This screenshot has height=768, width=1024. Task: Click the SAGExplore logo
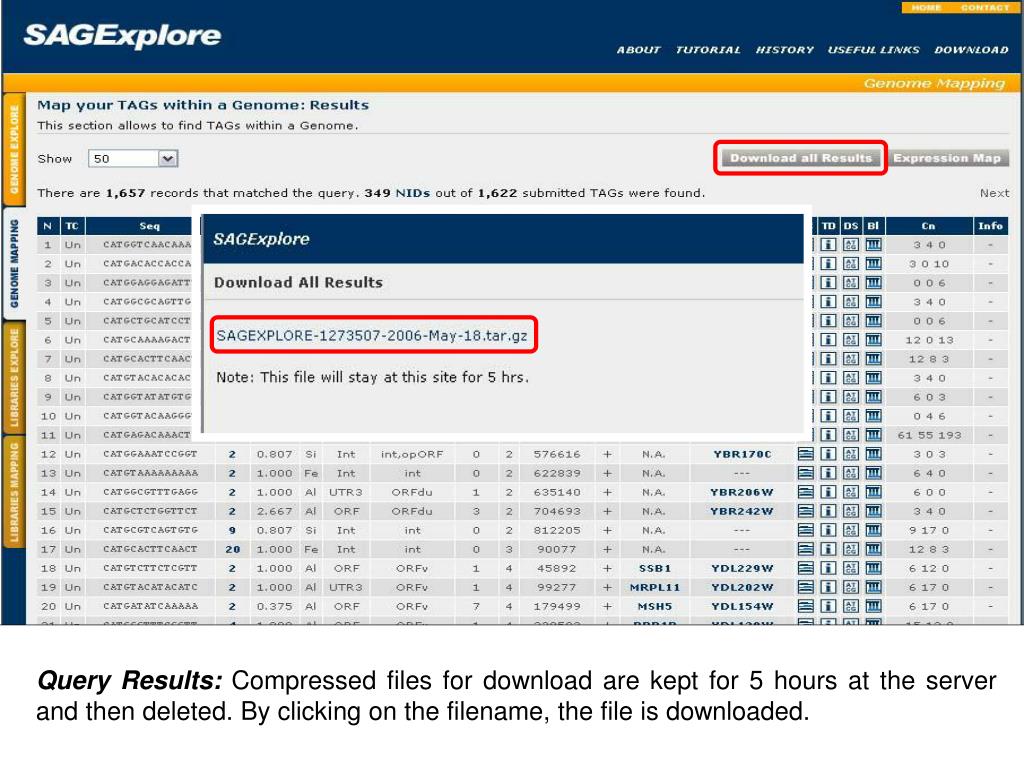(x=122, y=35)
